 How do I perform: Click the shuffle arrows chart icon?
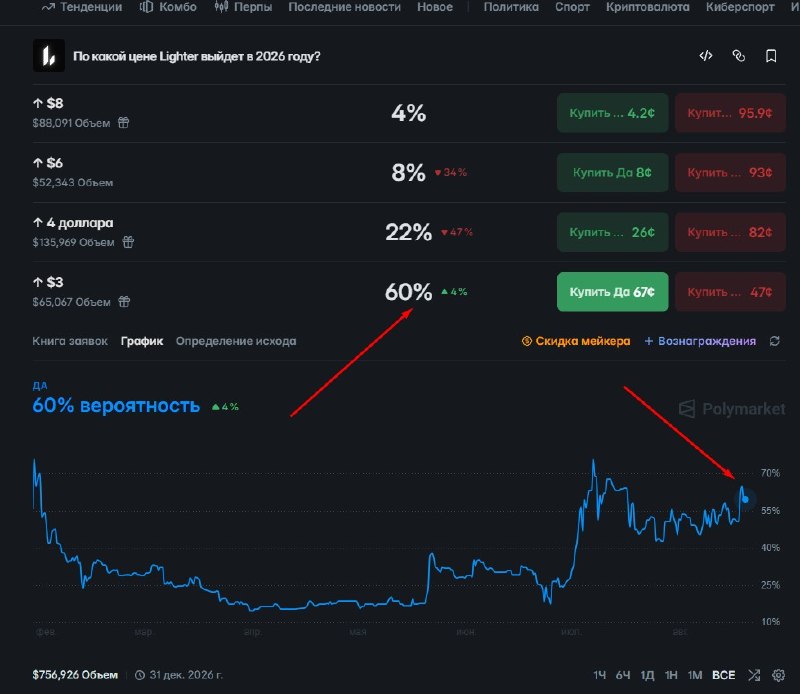754,675
